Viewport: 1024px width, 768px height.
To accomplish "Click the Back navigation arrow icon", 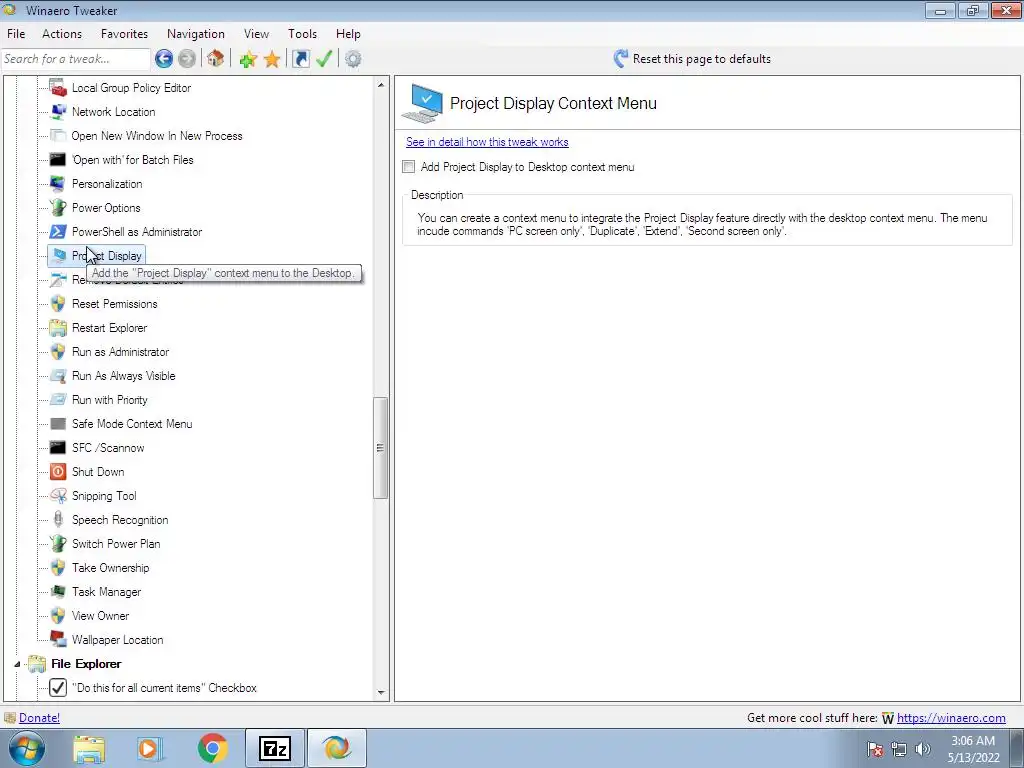I will [x=164, y=59].
